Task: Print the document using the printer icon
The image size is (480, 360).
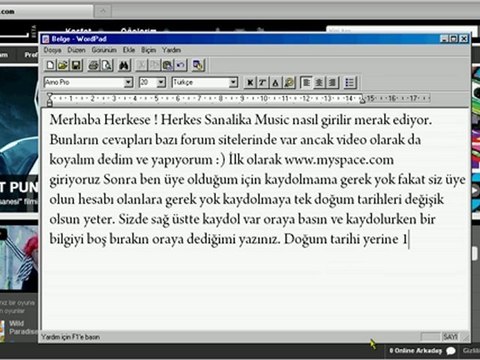Action: coord(94,65)
